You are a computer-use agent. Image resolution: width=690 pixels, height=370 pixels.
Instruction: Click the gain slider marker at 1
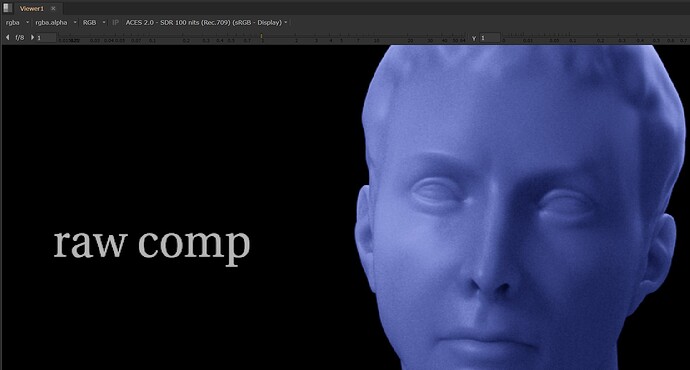[x=261, y=37]
